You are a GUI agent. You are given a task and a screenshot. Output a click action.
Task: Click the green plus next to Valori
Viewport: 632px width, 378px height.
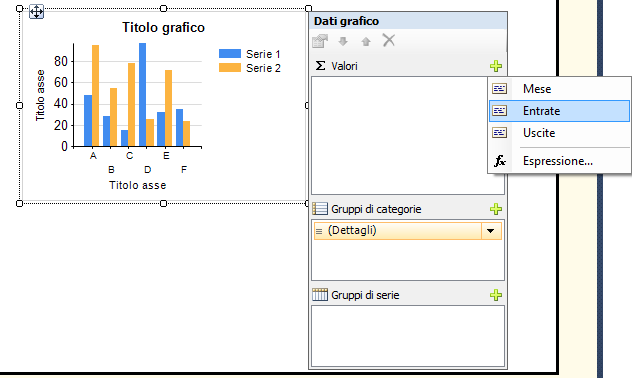(496, 66)
